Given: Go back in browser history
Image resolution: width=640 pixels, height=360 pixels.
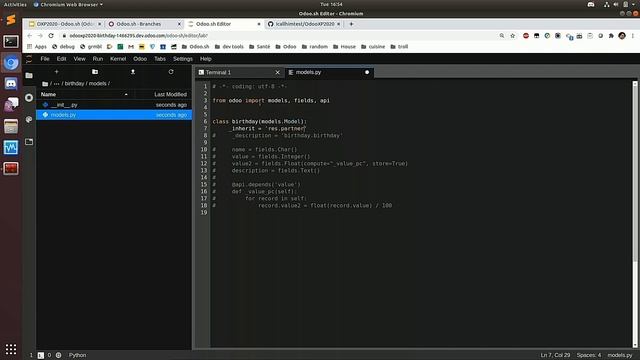Looking at the screenshot, I should (29, 36).
